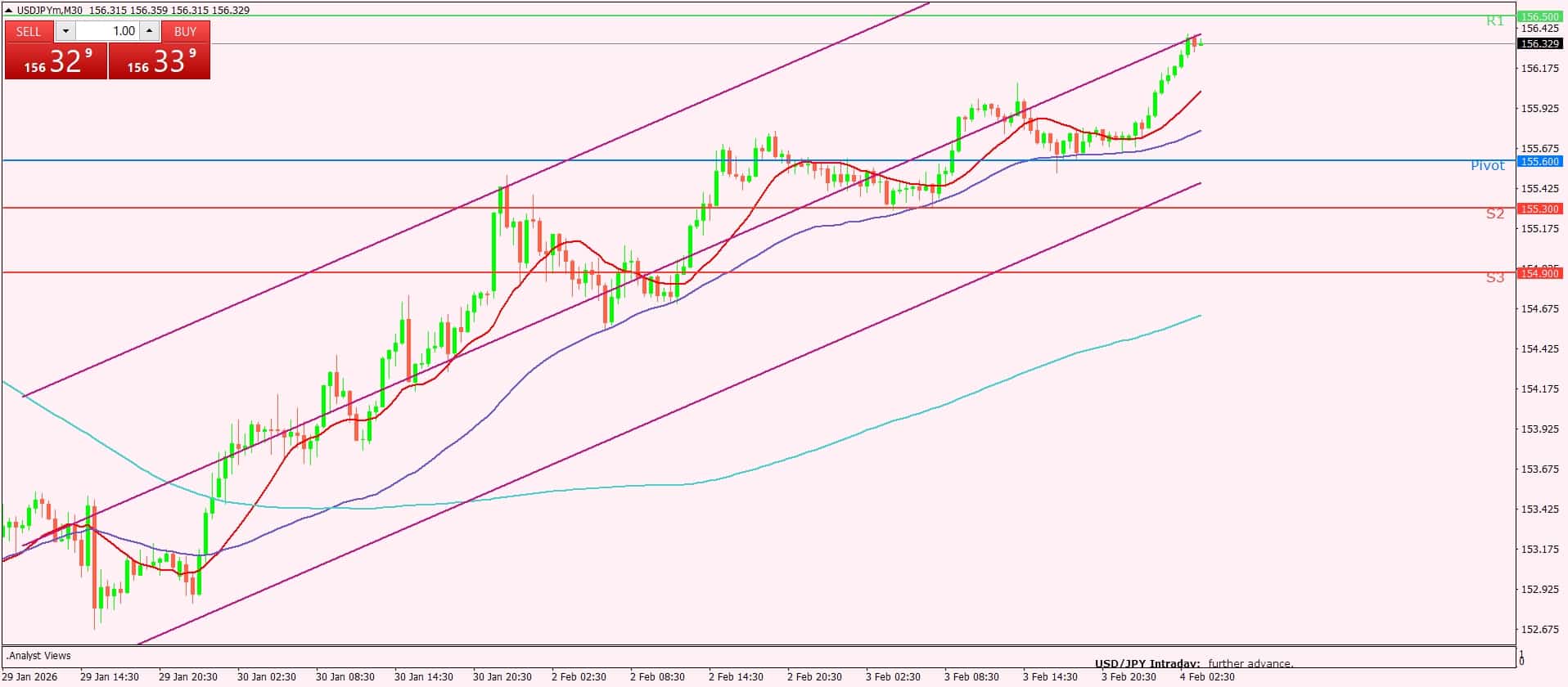1568x687 pixels.
Task: Click the .Analyst Views indicator label
Action: [x=38, y=656]
